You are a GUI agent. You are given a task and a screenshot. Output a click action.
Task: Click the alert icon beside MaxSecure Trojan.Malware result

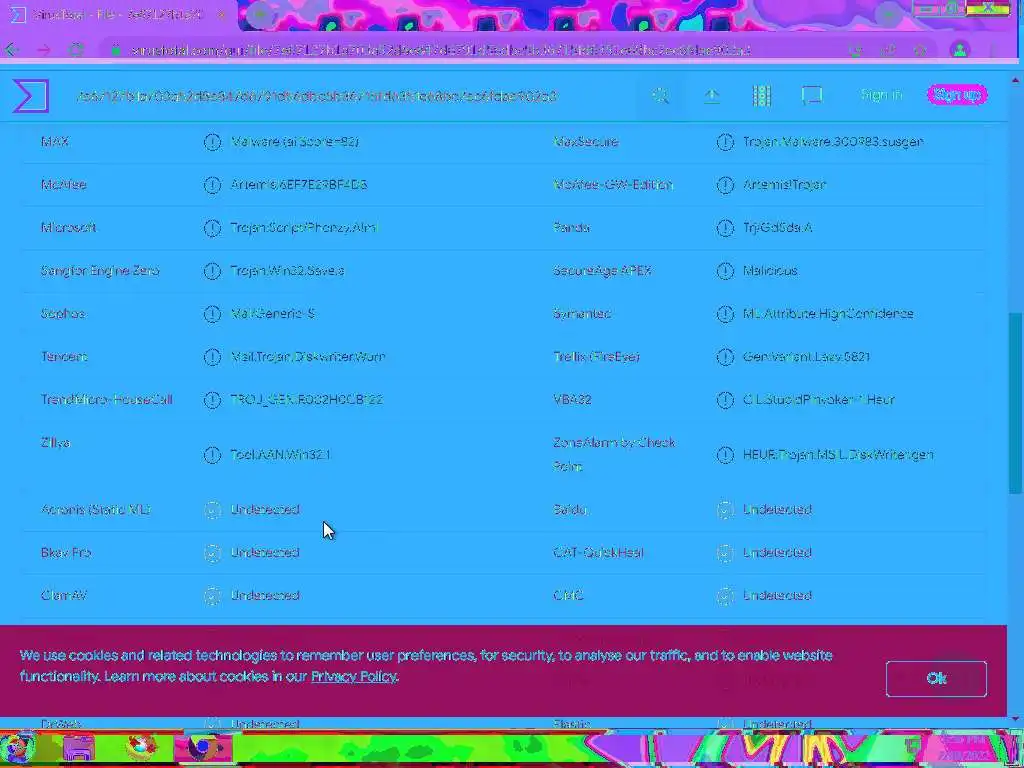[725, 142]
